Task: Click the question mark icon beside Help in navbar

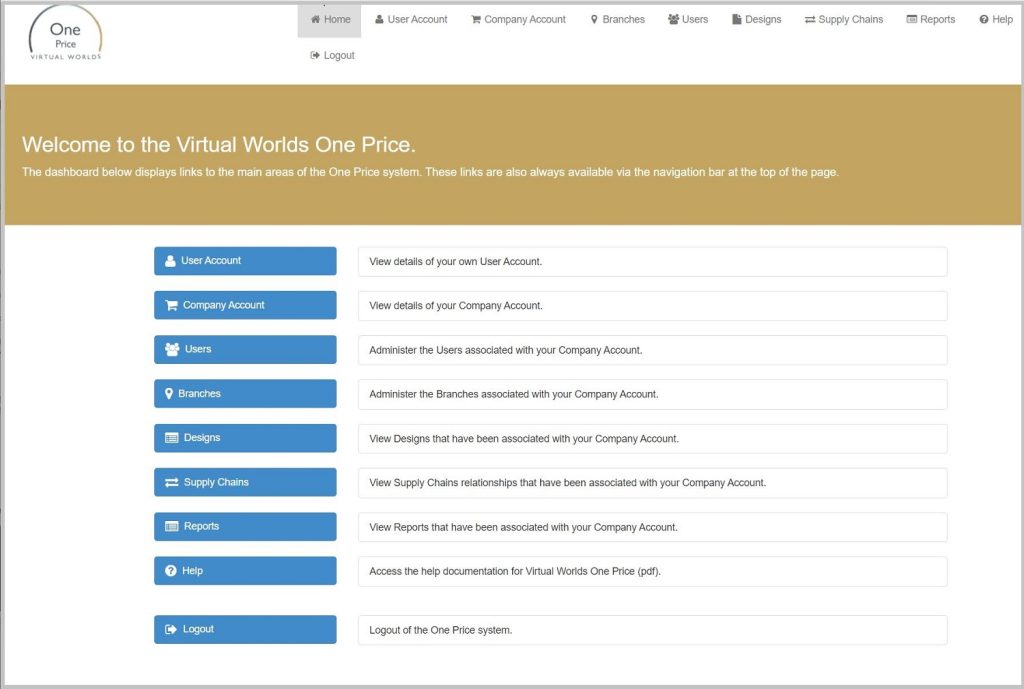Action: tap(984, 20)
